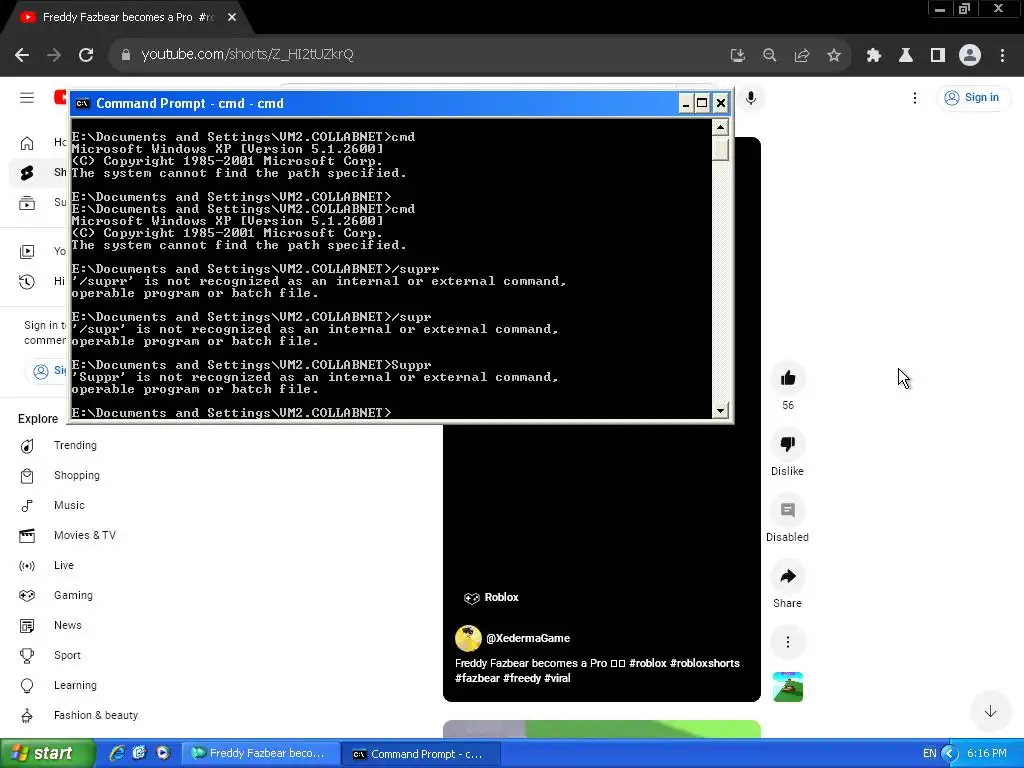Open Learning in Explore

pos(75,686)
